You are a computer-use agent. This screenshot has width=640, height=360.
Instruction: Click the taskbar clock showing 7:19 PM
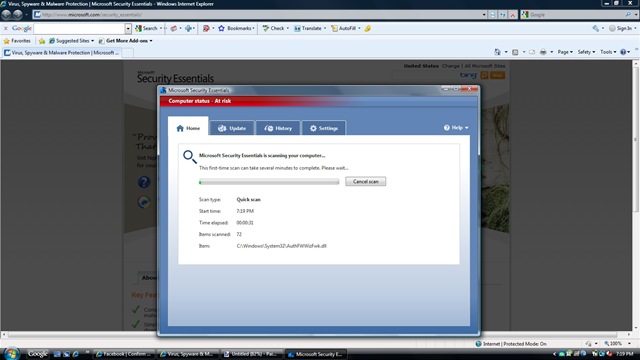click(624, 354)
